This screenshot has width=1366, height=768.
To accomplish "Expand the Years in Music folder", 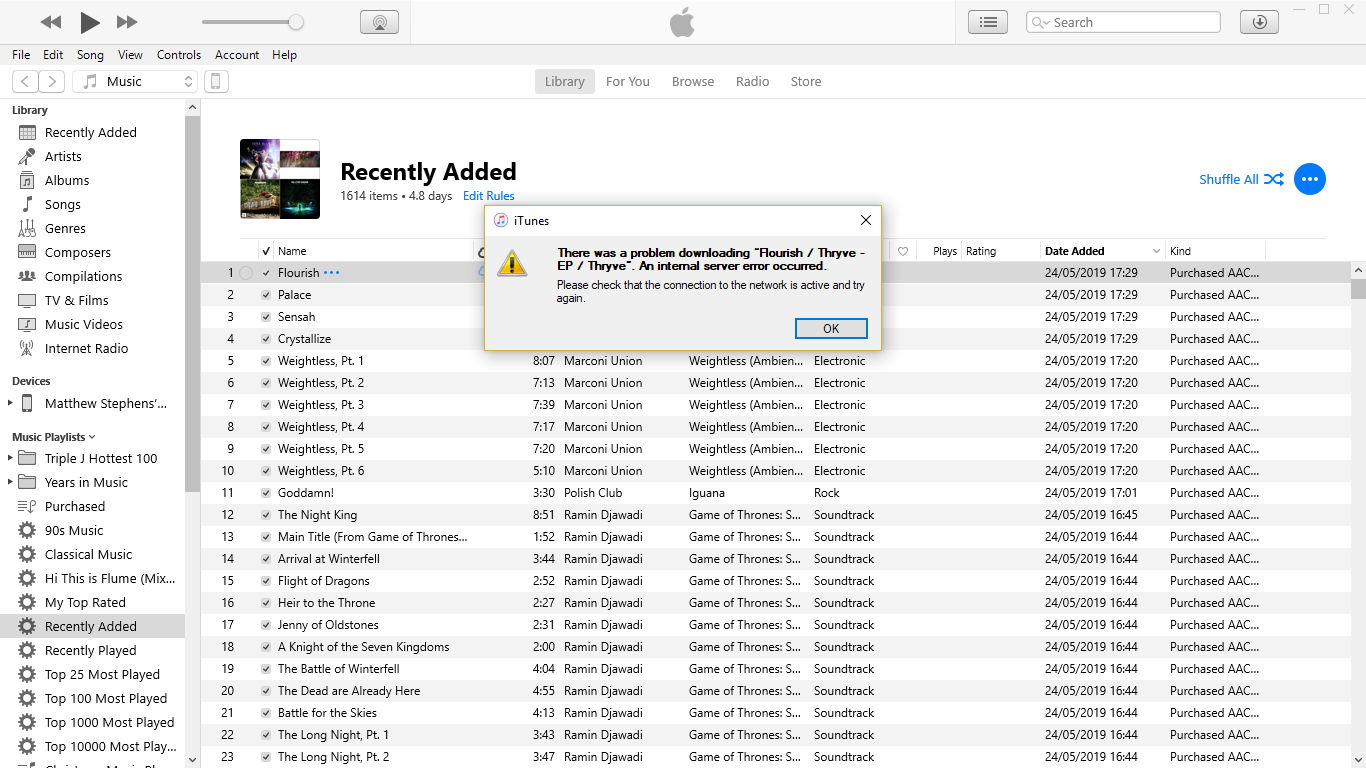I will click(x=10, y=482).
